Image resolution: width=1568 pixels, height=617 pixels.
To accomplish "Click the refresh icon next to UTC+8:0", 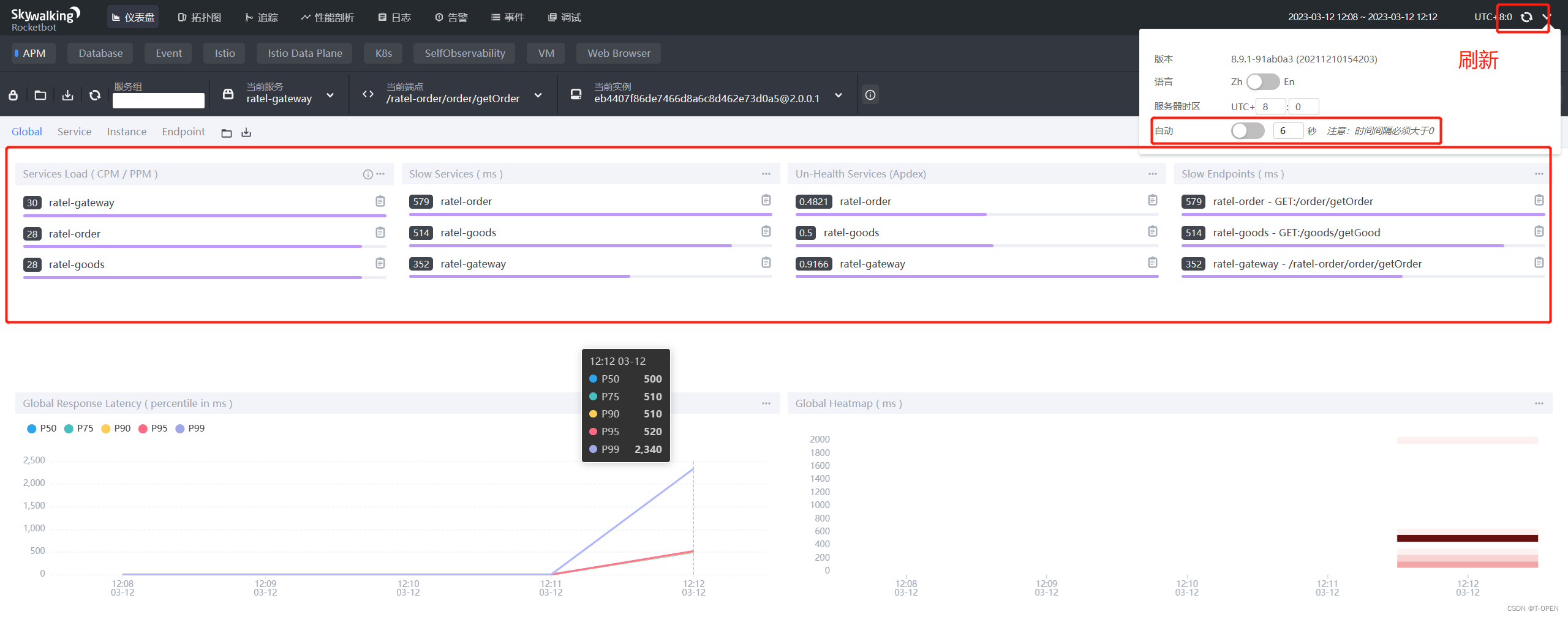I will 1526,17.
